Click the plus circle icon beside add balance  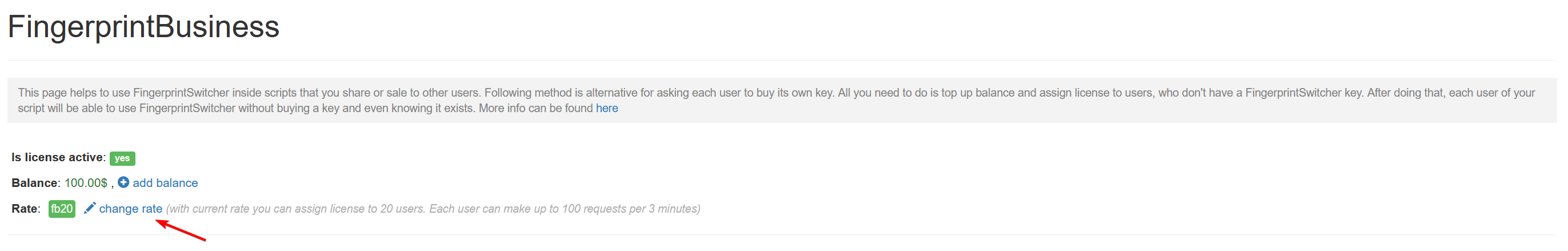[123, 183]
